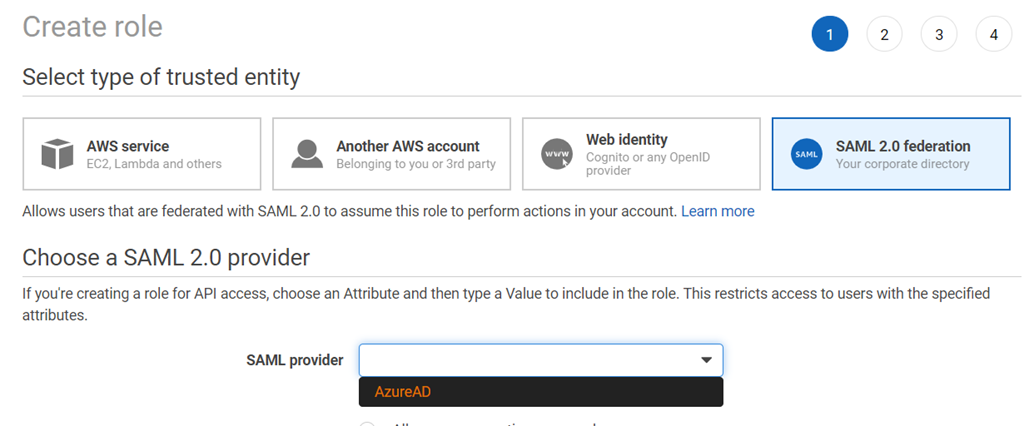Viewport: 1024px width, 426px height.
Task: Select the AWS service cube icon
Action: [58, 154]
